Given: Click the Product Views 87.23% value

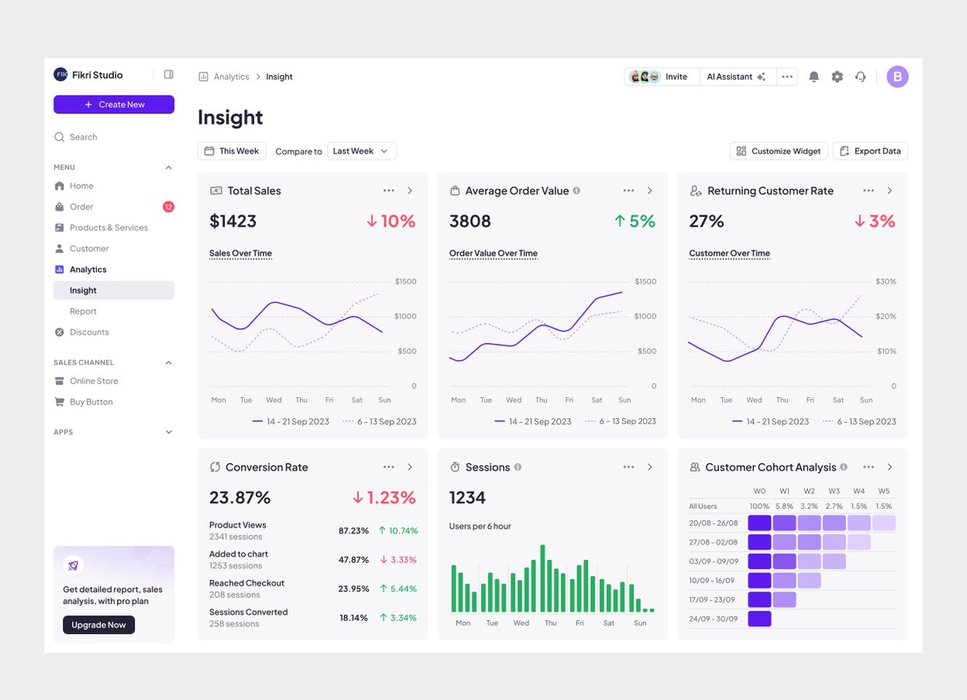Looking at the screenshot, I should (353, 530).
